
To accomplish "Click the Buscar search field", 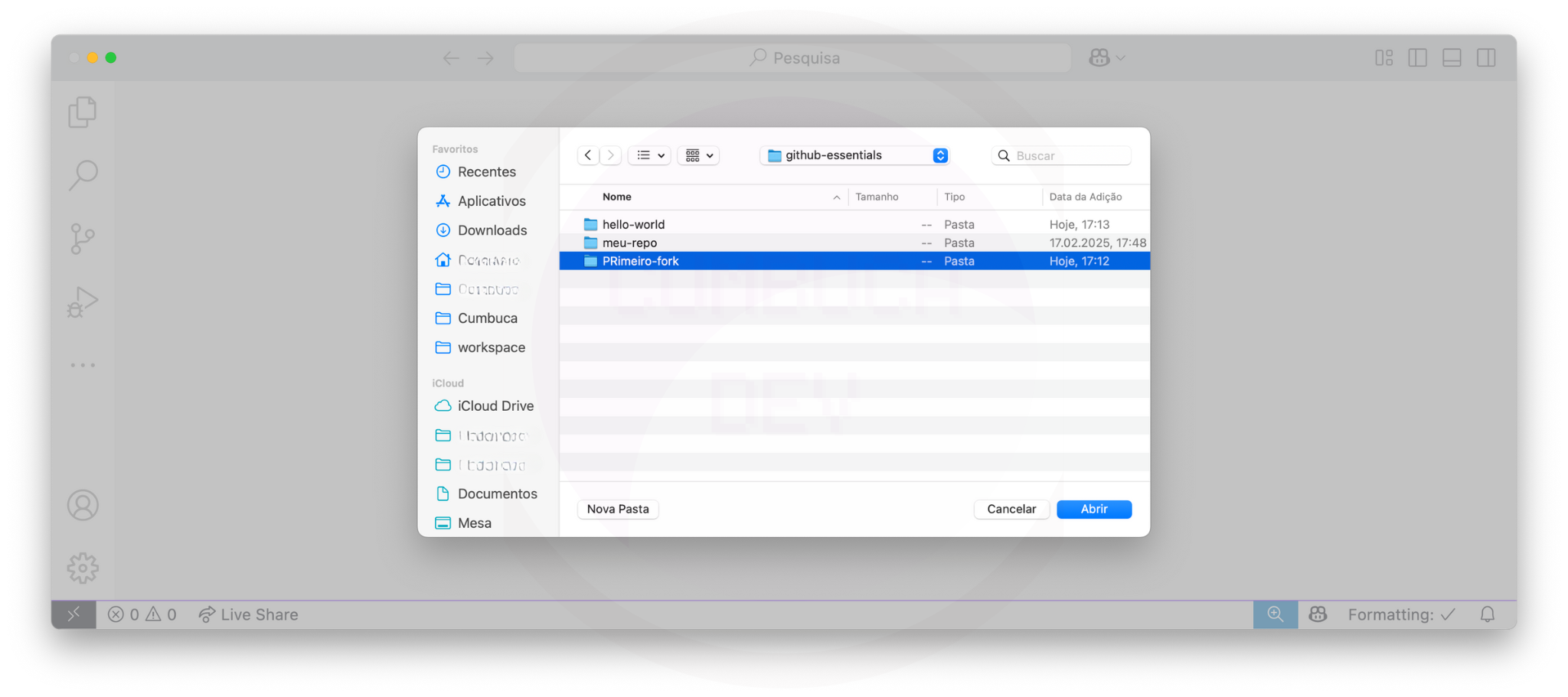I will tap(1070, 156).
